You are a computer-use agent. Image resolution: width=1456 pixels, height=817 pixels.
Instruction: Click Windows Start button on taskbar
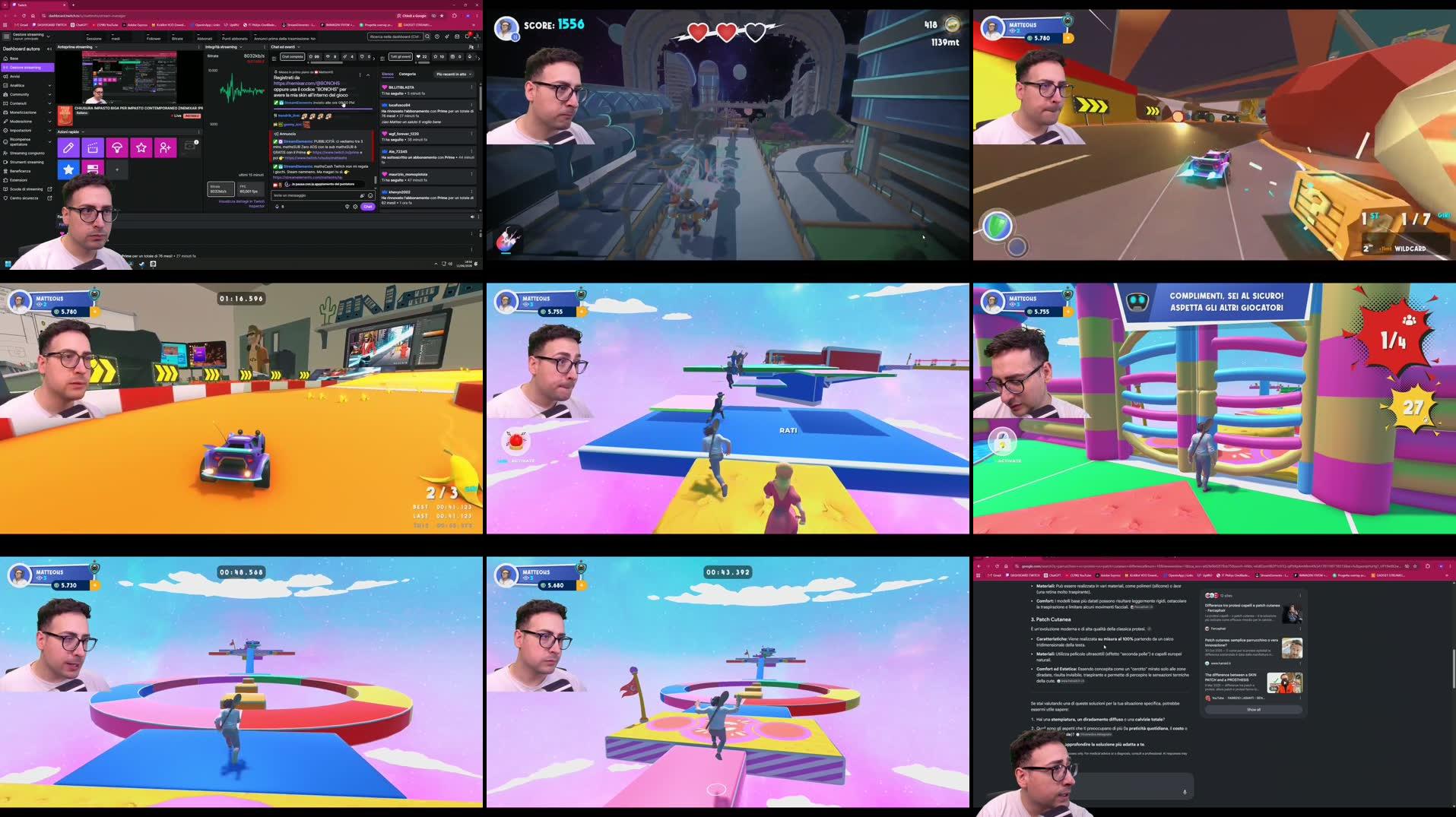pos(8,264)
